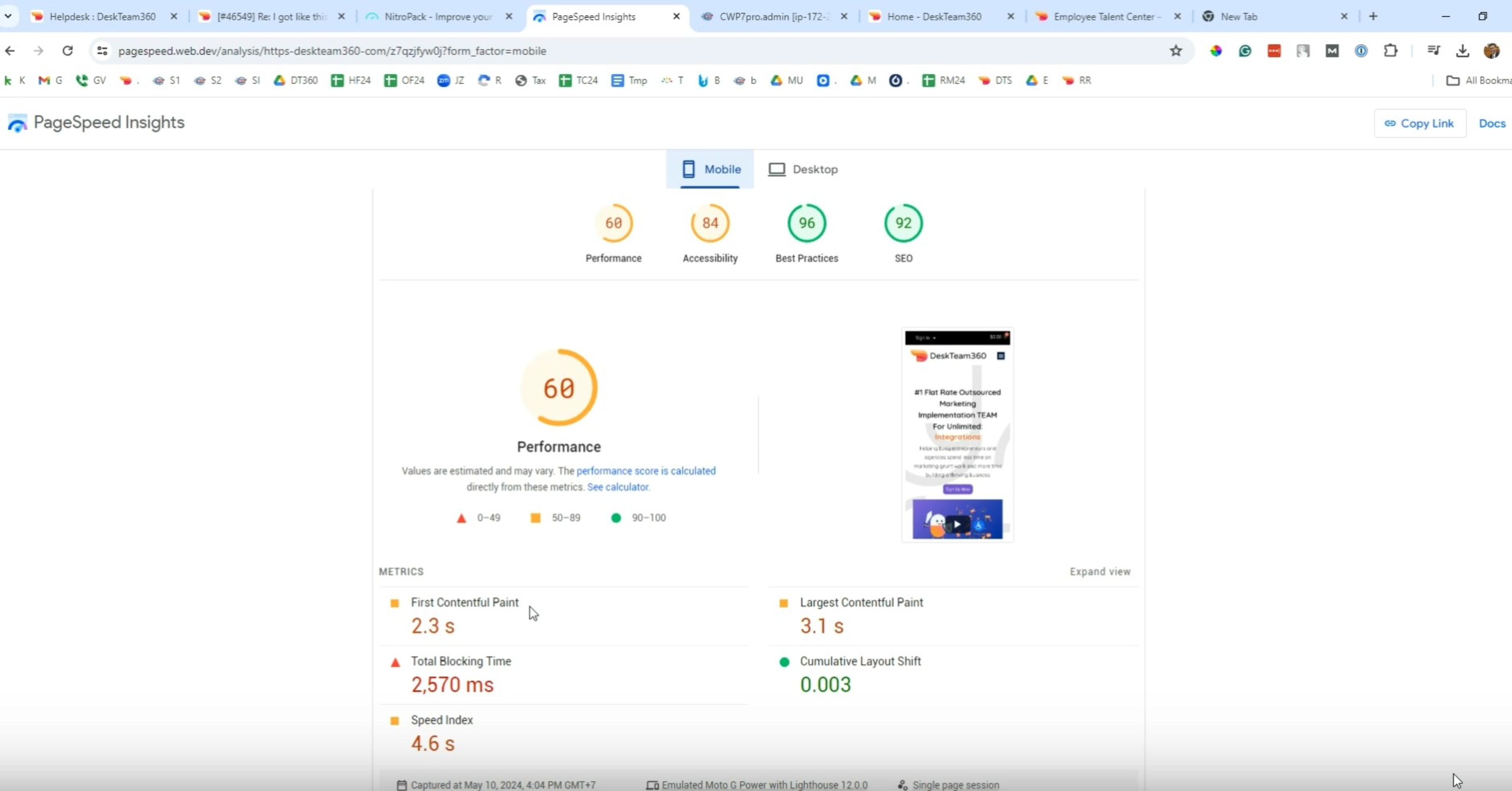Screen dimensions: 1512x791
Task: Open the See calculator link
Action: (x=618, y=487)
